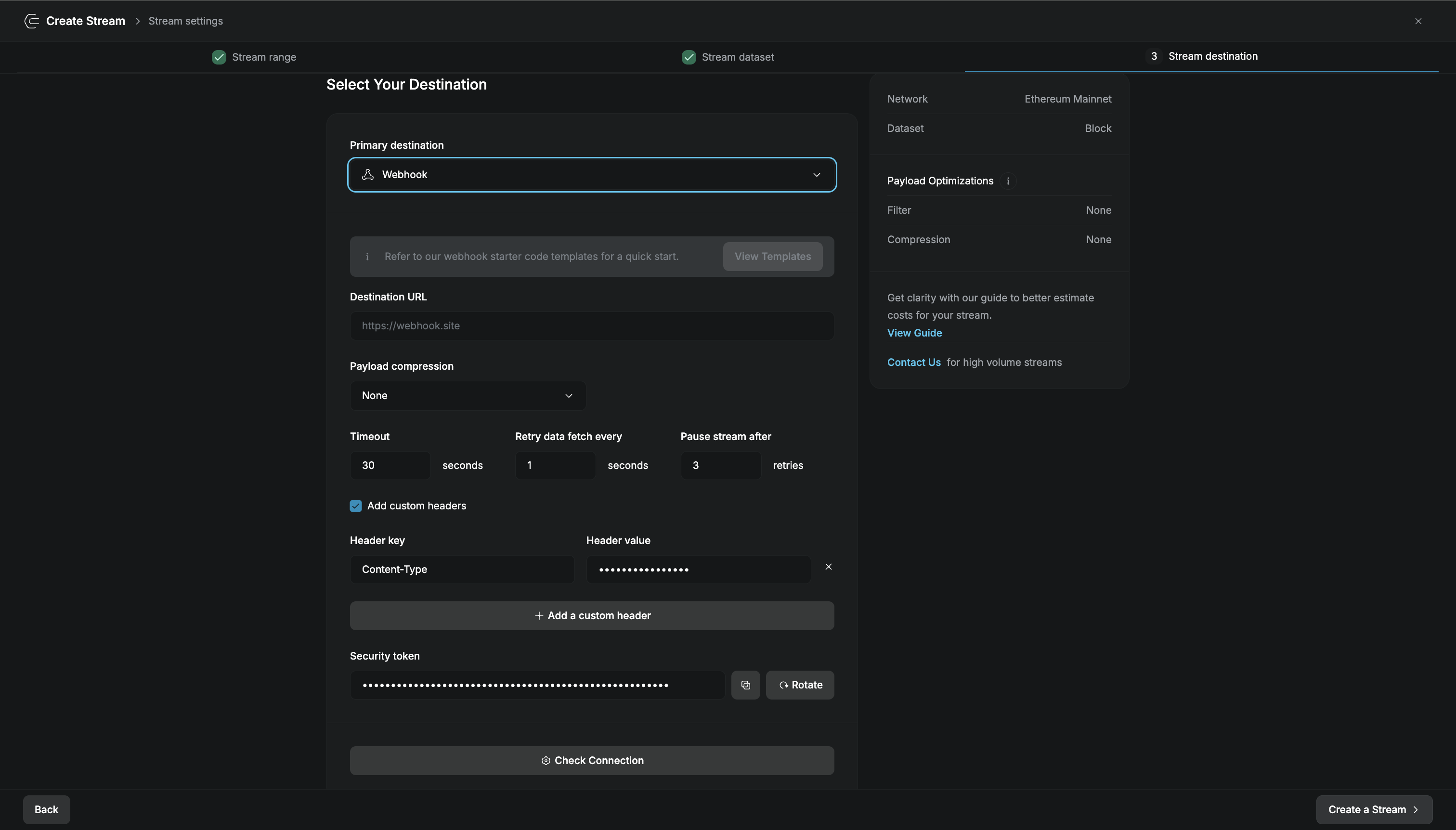The height and width of the screenshot is (830, 1456).
Task: Click the Stream dataset green checkmark icon
Action: click(x=689, y=57)
